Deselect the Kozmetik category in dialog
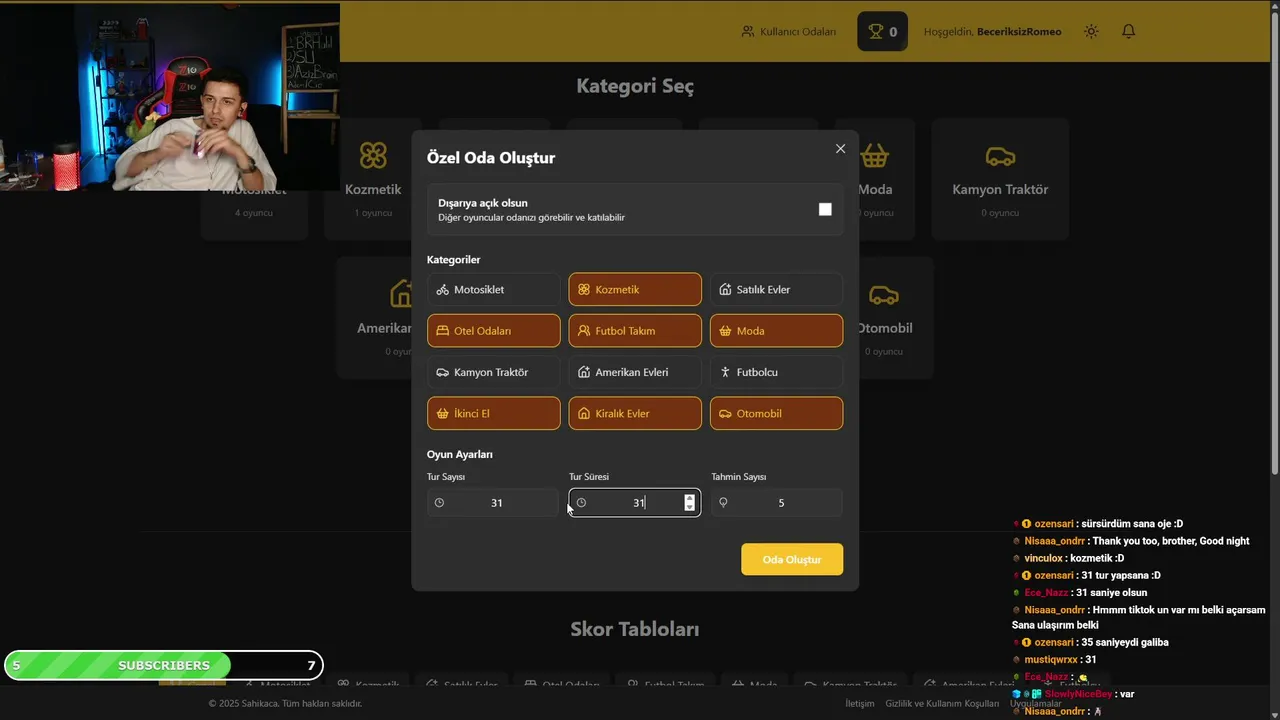 click(x=635, y=290)
